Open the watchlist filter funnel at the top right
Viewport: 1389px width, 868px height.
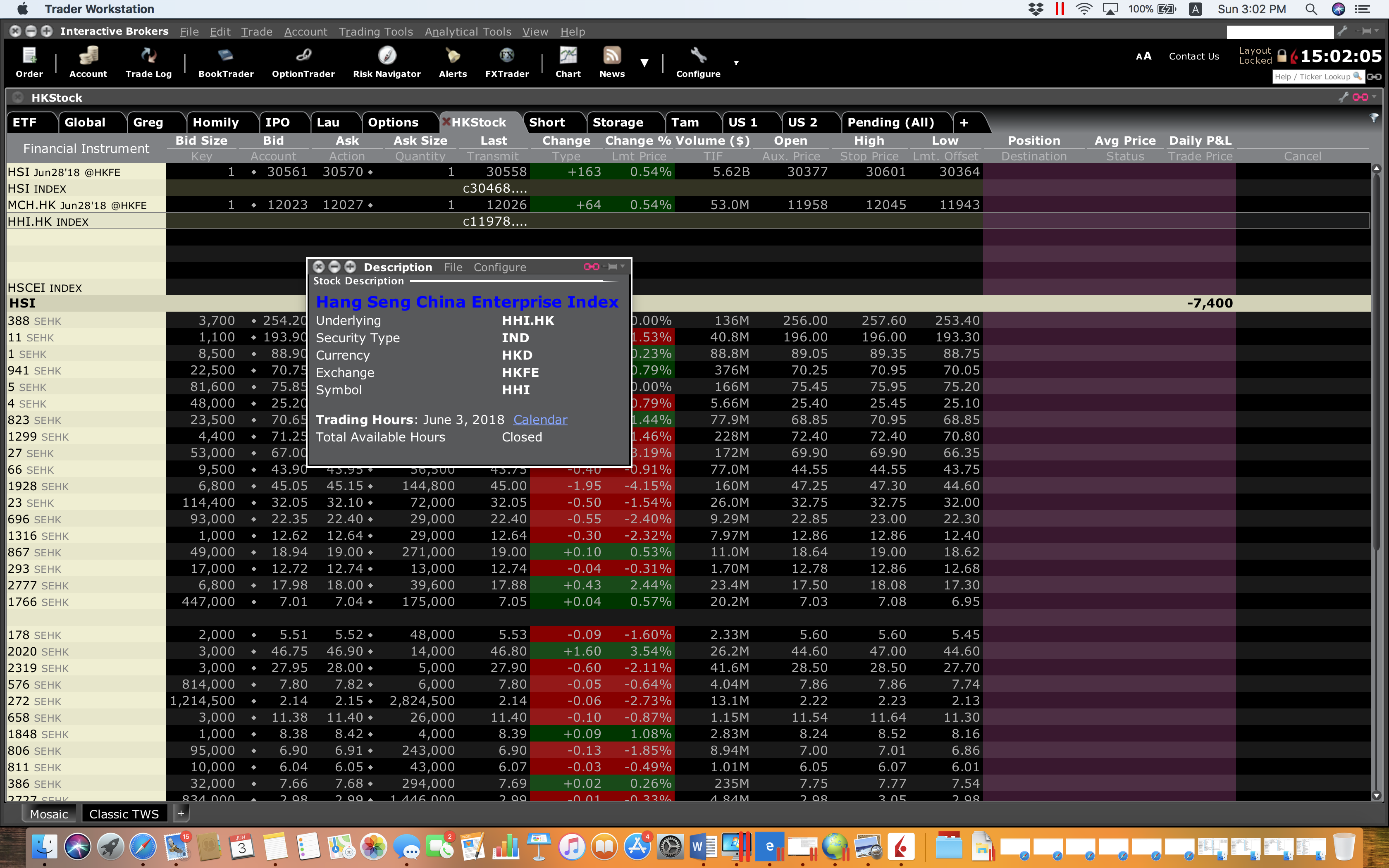pyautogui.click(x=1374, y=118)
